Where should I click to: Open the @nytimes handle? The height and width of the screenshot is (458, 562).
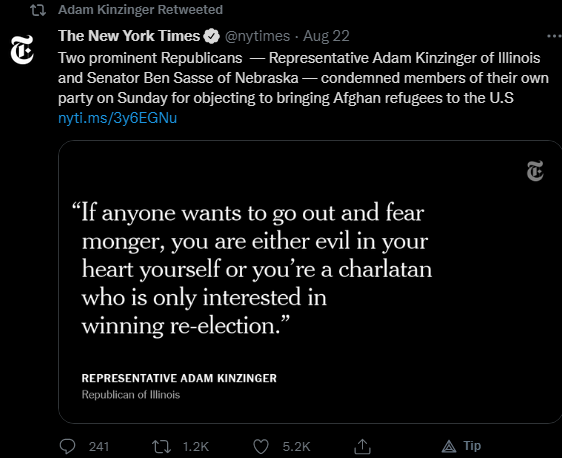(x=257, y=36)
